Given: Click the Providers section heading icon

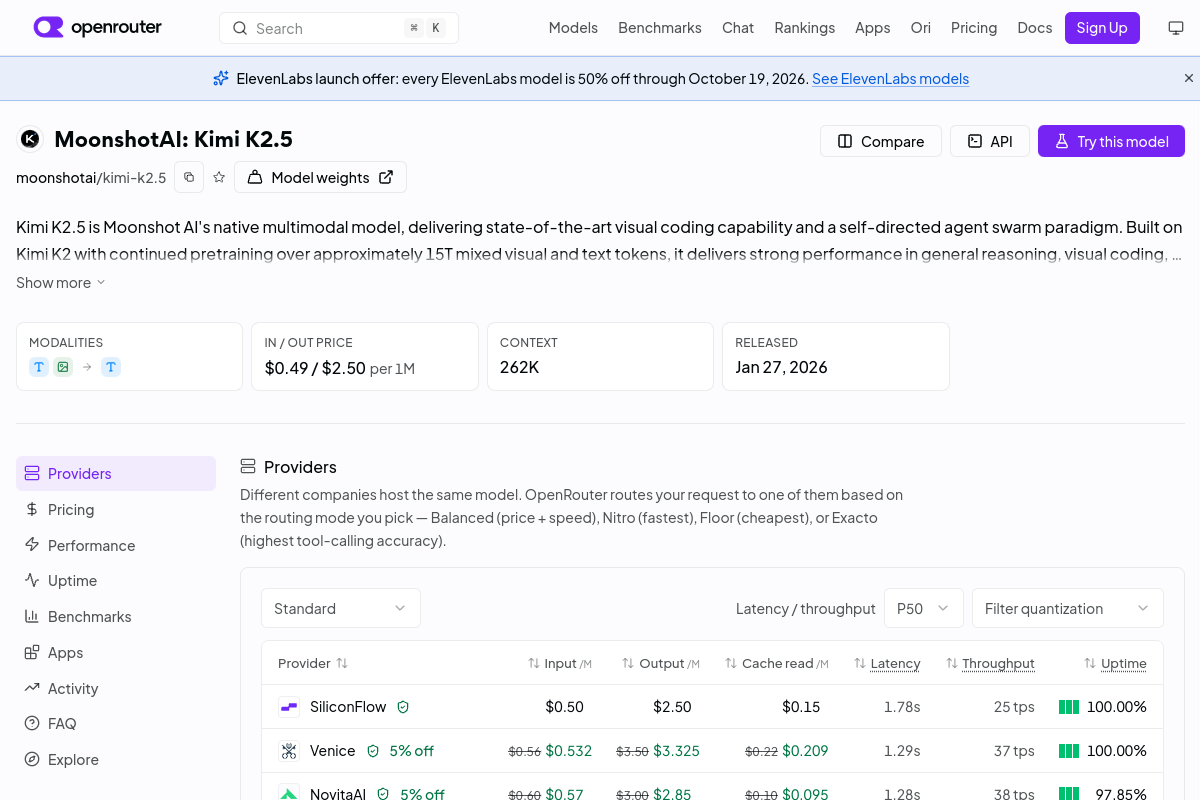Looking at the screenshot, I should click(x=248, y=467).
